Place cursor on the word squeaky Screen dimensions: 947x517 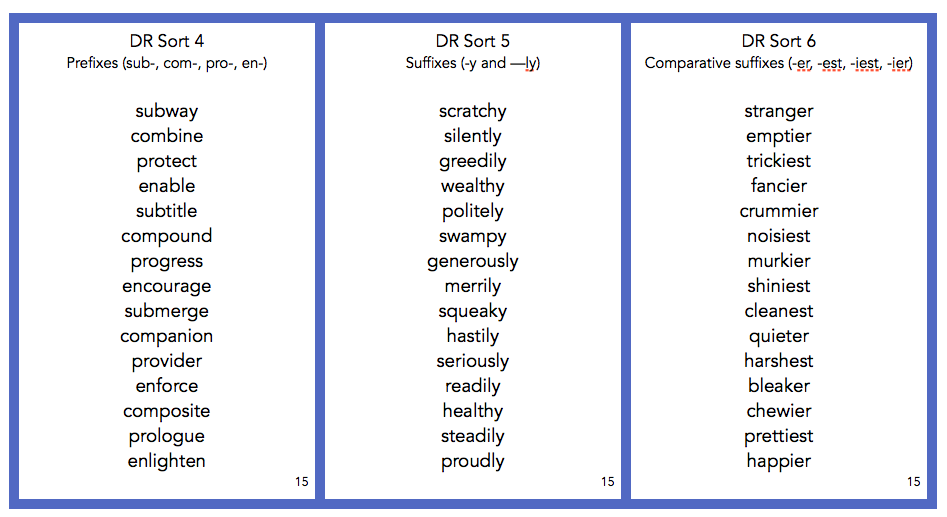(473, 311)
